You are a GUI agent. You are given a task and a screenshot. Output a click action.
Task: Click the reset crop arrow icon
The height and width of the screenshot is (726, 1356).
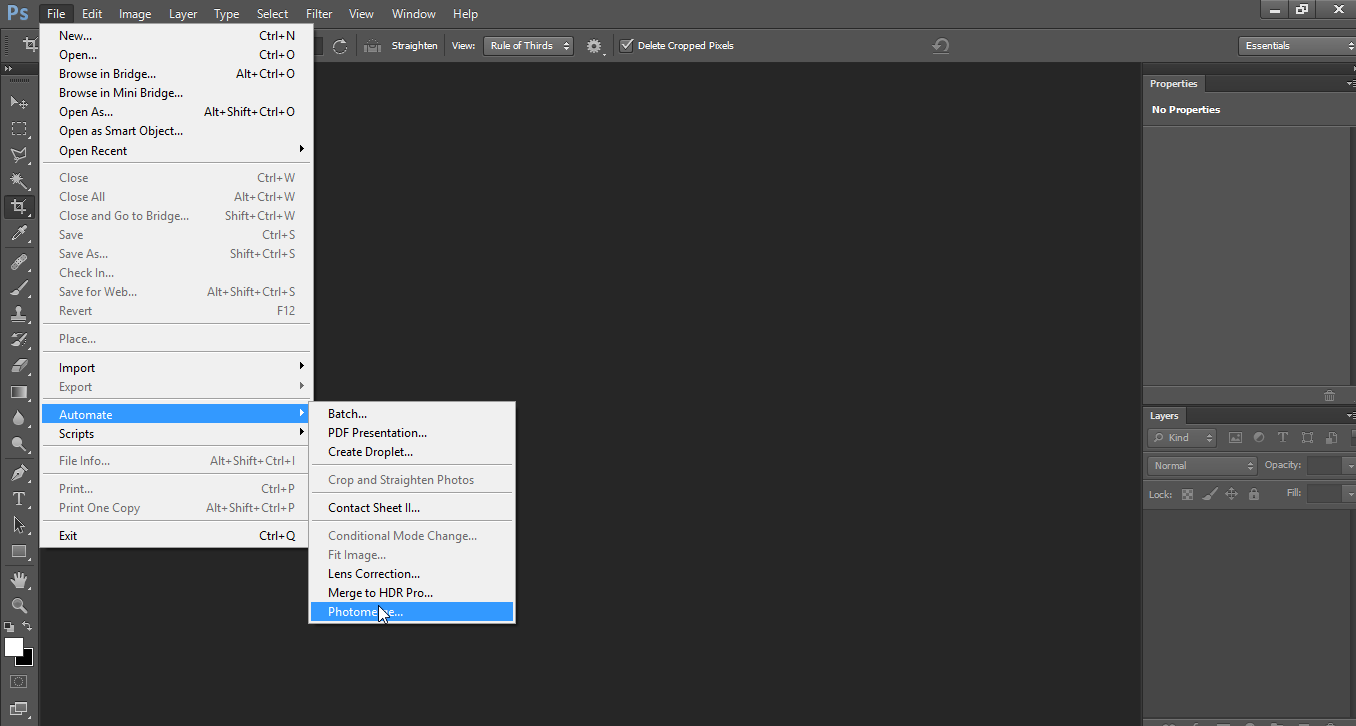(940, 46)
